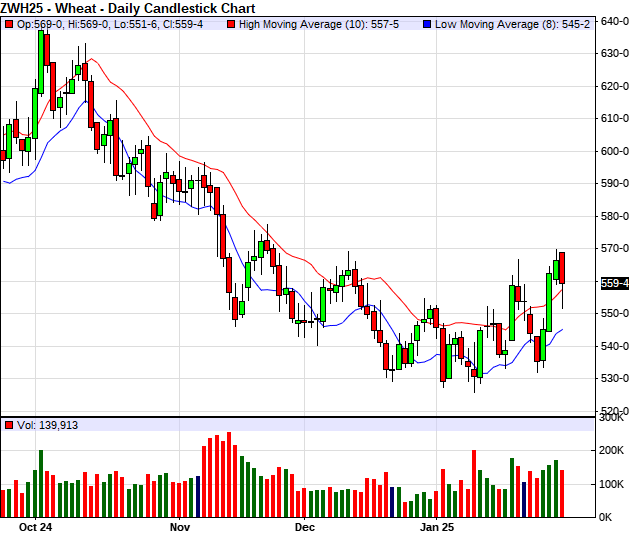Screen dimensions: 640x536
Task: Select the last red candlestick on the chart
Action: (x=562, y=268)
